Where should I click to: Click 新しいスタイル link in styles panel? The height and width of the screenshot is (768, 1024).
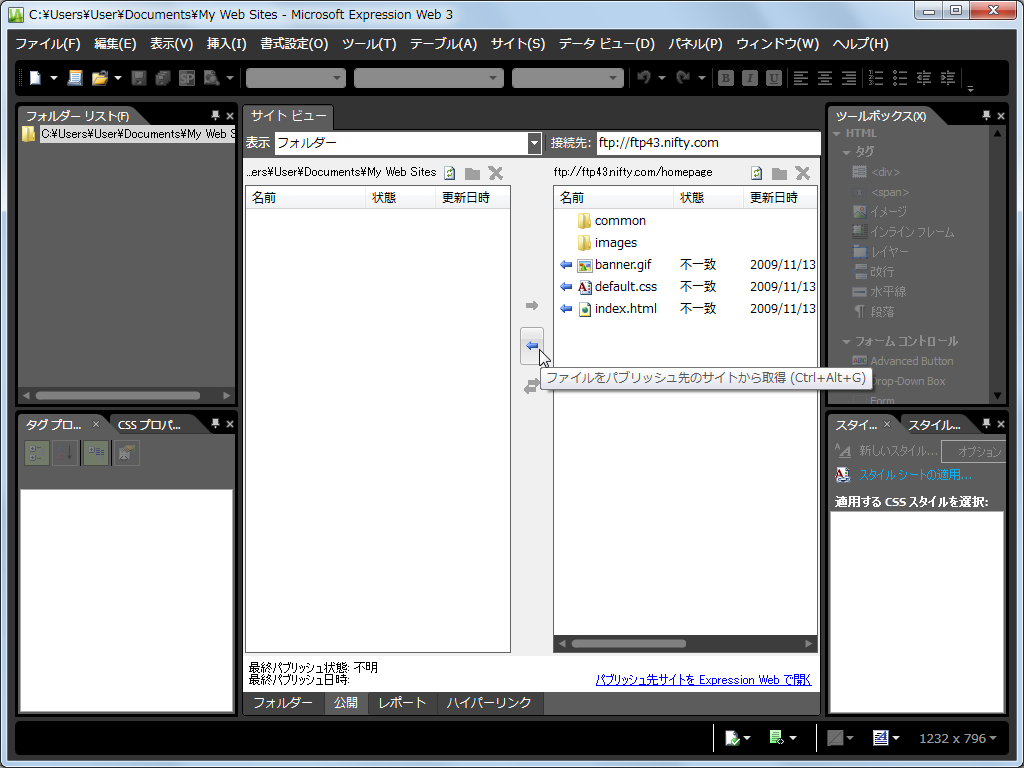pos(898,451)
